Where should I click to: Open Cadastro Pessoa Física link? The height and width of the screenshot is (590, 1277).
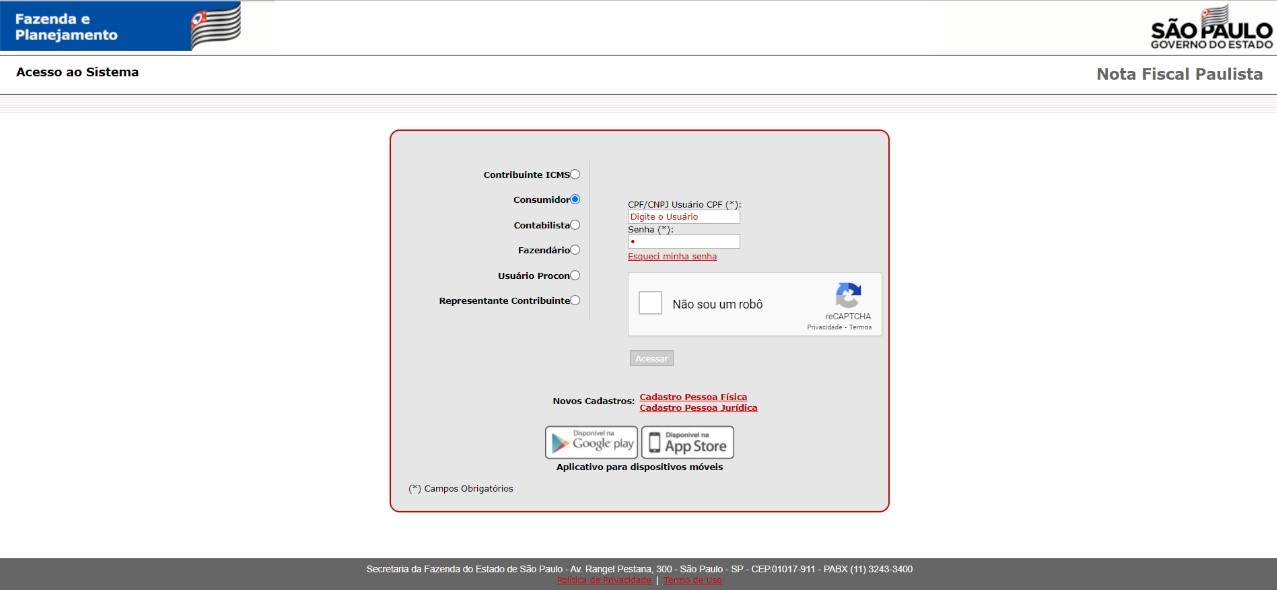click(x=693, y=397)
